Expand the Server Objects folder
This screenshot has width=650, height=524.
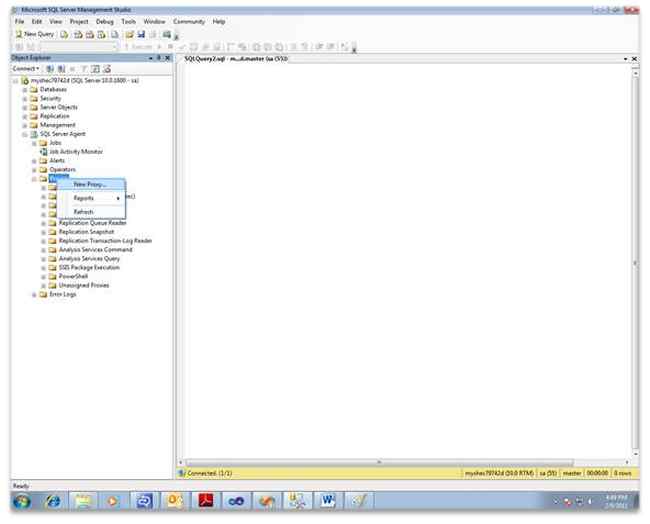point(25,107)
